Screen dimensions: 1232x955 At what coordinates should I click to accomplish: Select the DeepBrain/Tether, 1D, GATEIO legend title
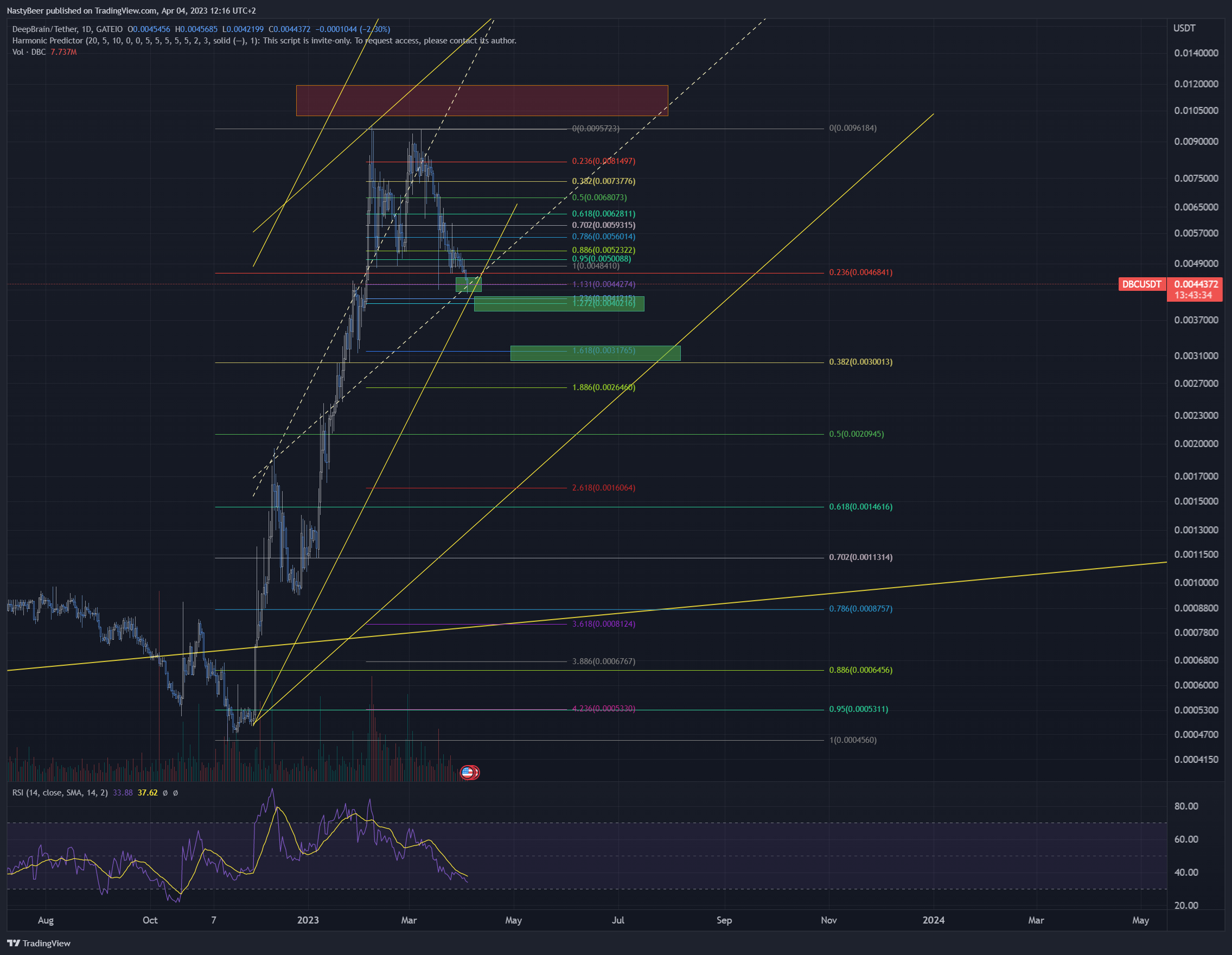(x=67, y=29)
